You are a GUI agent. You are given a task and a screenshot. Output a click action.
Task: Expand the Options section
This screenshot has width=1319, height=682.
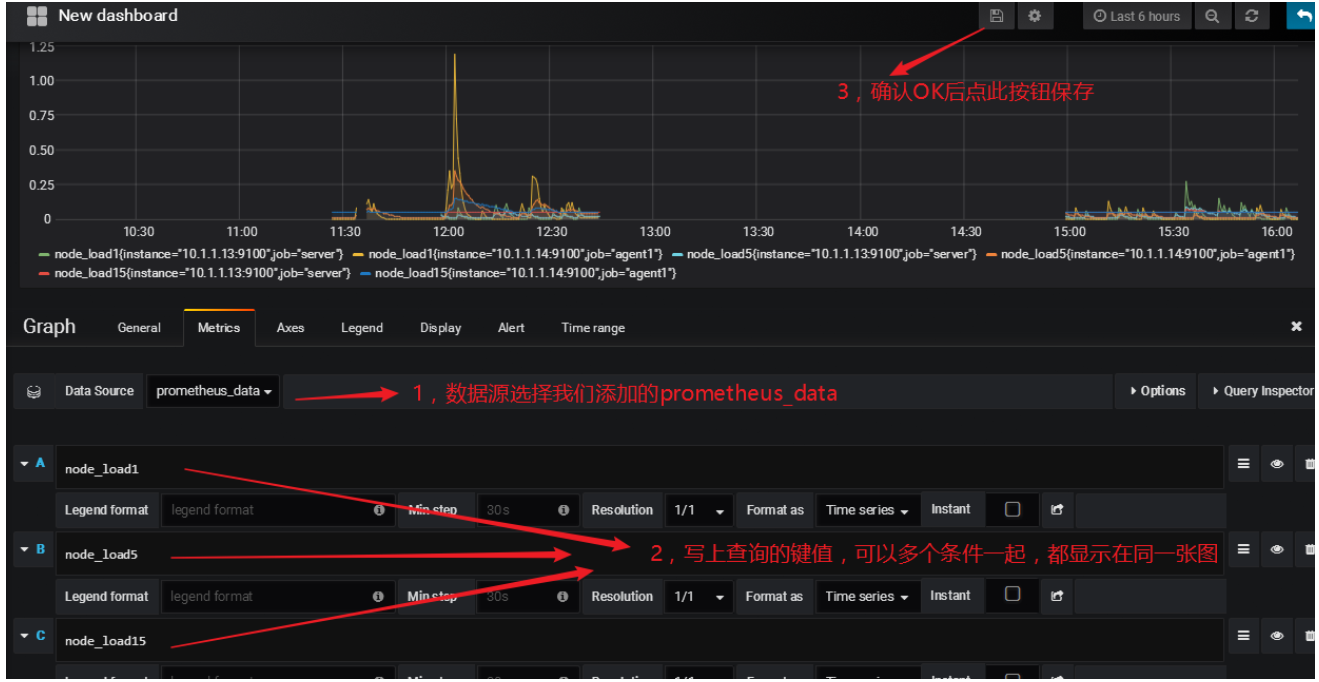(x=1157, y=391)
